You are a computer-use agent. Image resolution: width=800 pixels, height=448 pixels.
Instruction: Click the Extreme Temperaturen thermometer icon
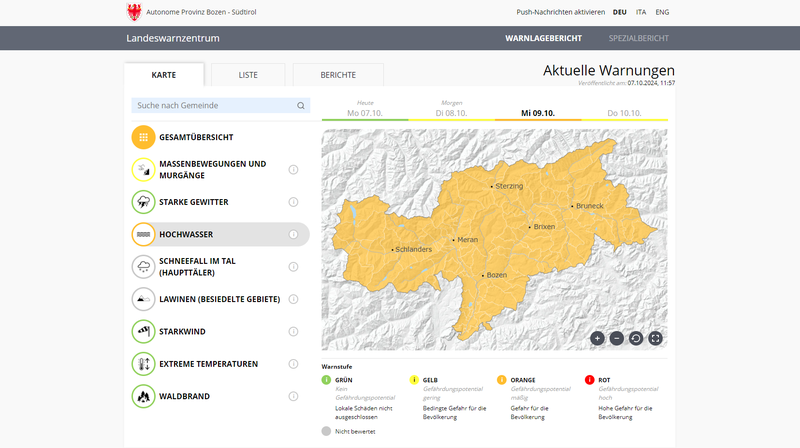pyautogui.click(x=144, y=364)
